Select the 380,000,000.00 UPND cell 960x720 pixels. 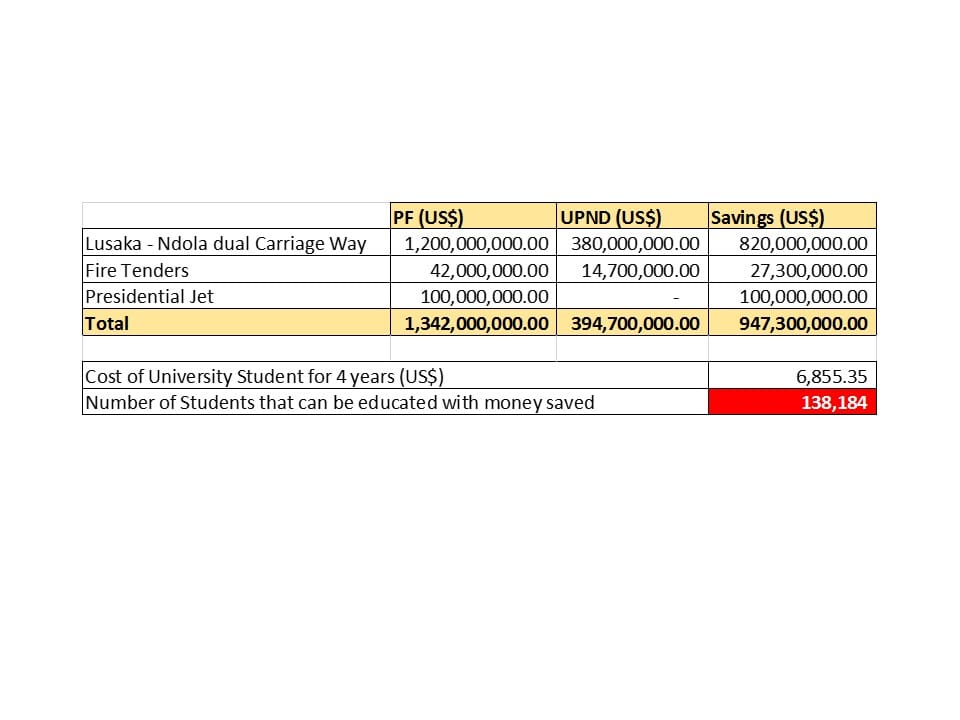click(632, 243)
